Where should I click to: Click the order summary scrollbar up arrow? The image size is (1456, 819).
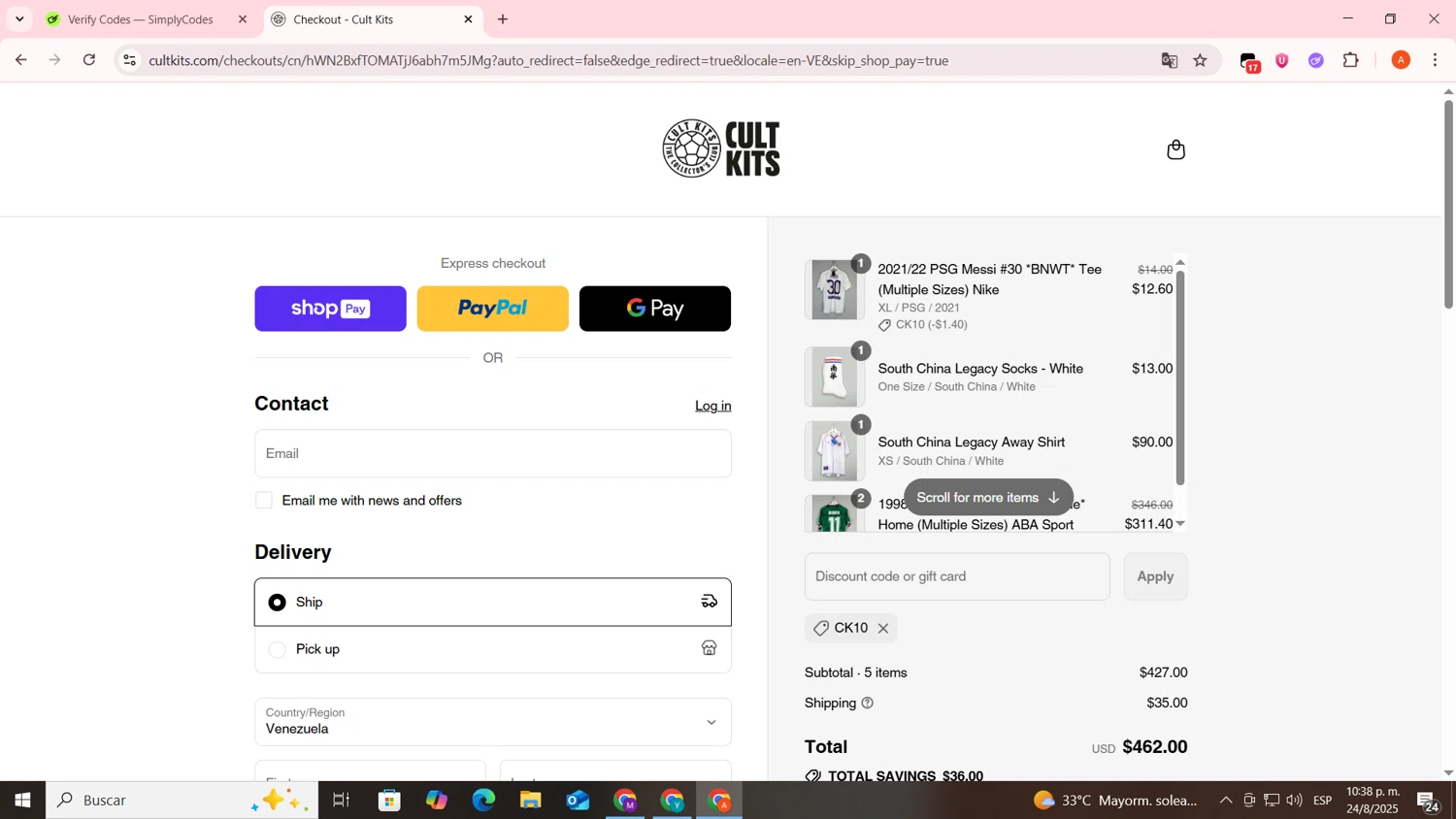coord(1180,262)
